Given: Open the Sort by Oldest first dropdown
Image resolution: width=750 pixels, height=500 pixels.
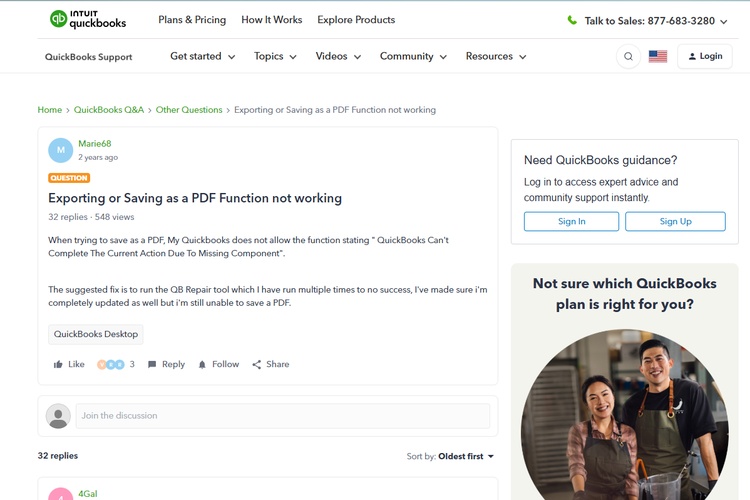Looking at the screenshot, I should (466, 456).
